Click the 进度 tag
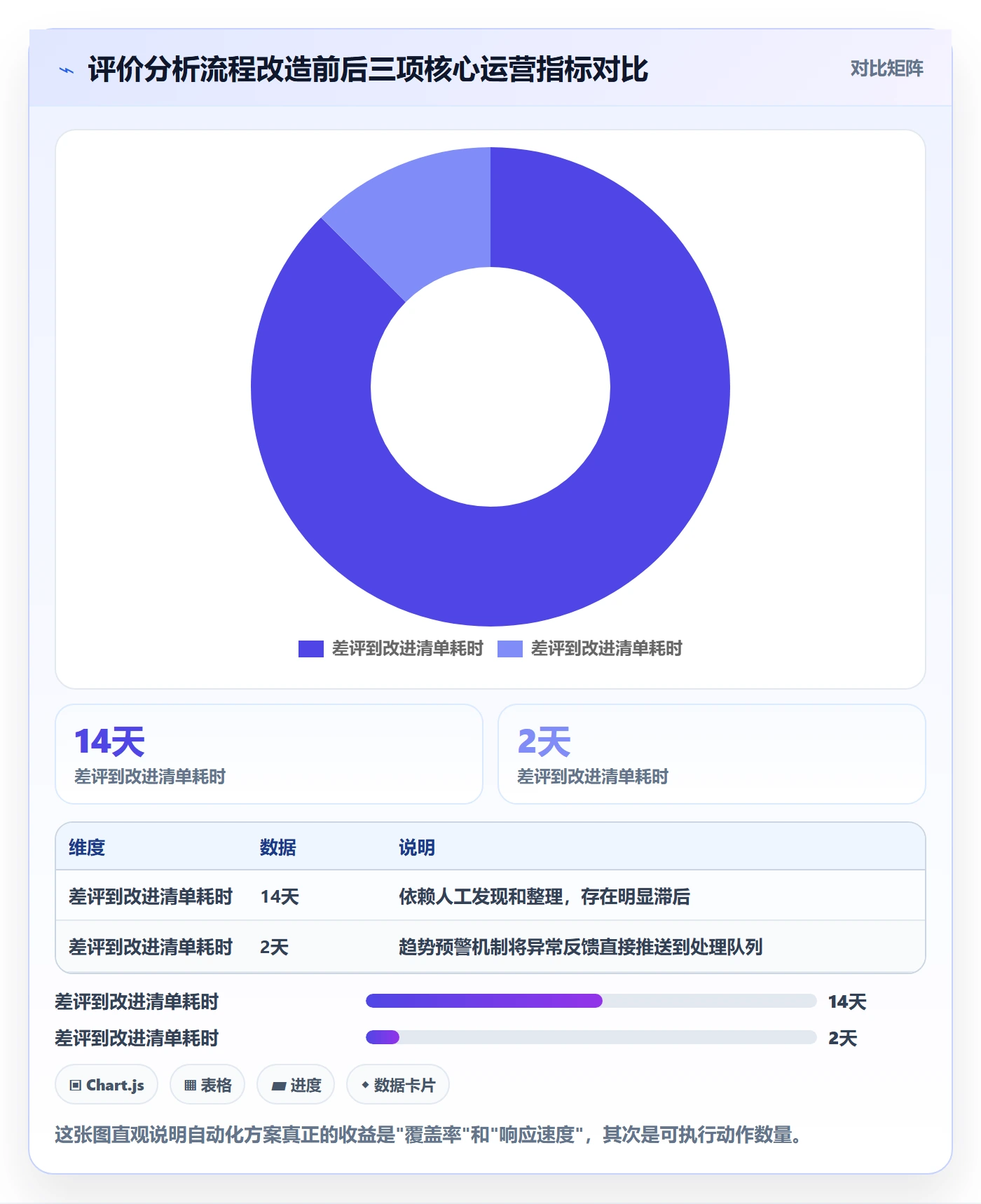 (x=296, y=1085)
